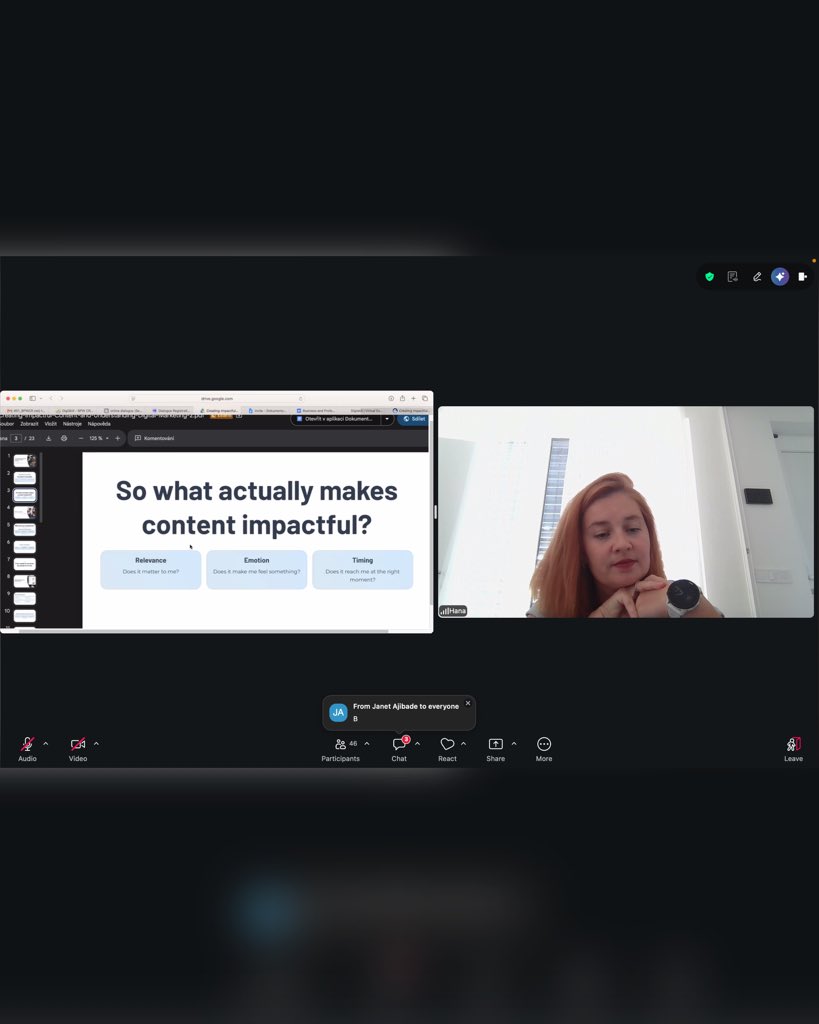Click the view layout icon at far top right

(x=803, y=277)
